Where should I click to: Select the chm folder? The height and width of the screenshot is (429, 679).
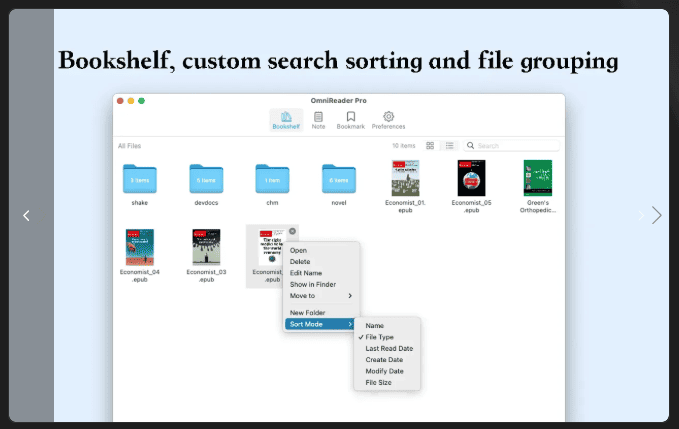tap(272, 179)
